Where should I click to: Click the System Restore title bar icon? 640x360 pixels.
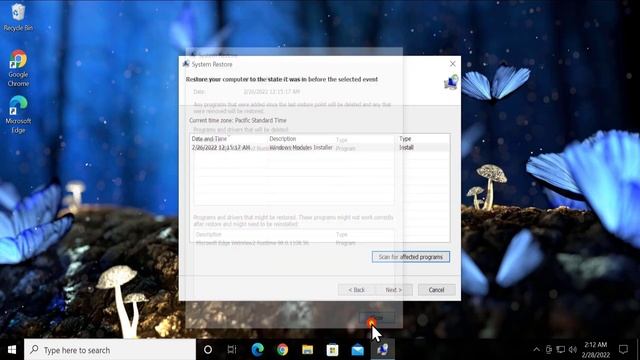186,64
